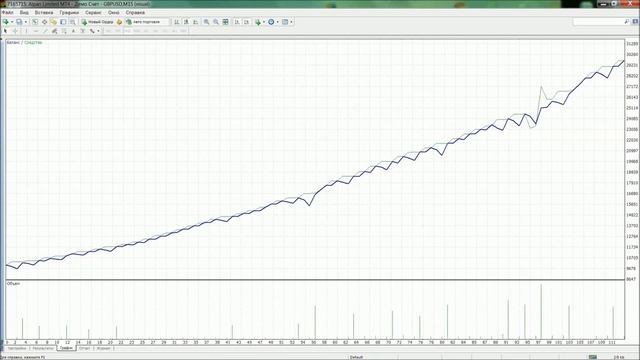The width and height of the screenshot is (640, 360).
Task: Toggle the Market Watch window icon
Action: (x=35, y=22)
